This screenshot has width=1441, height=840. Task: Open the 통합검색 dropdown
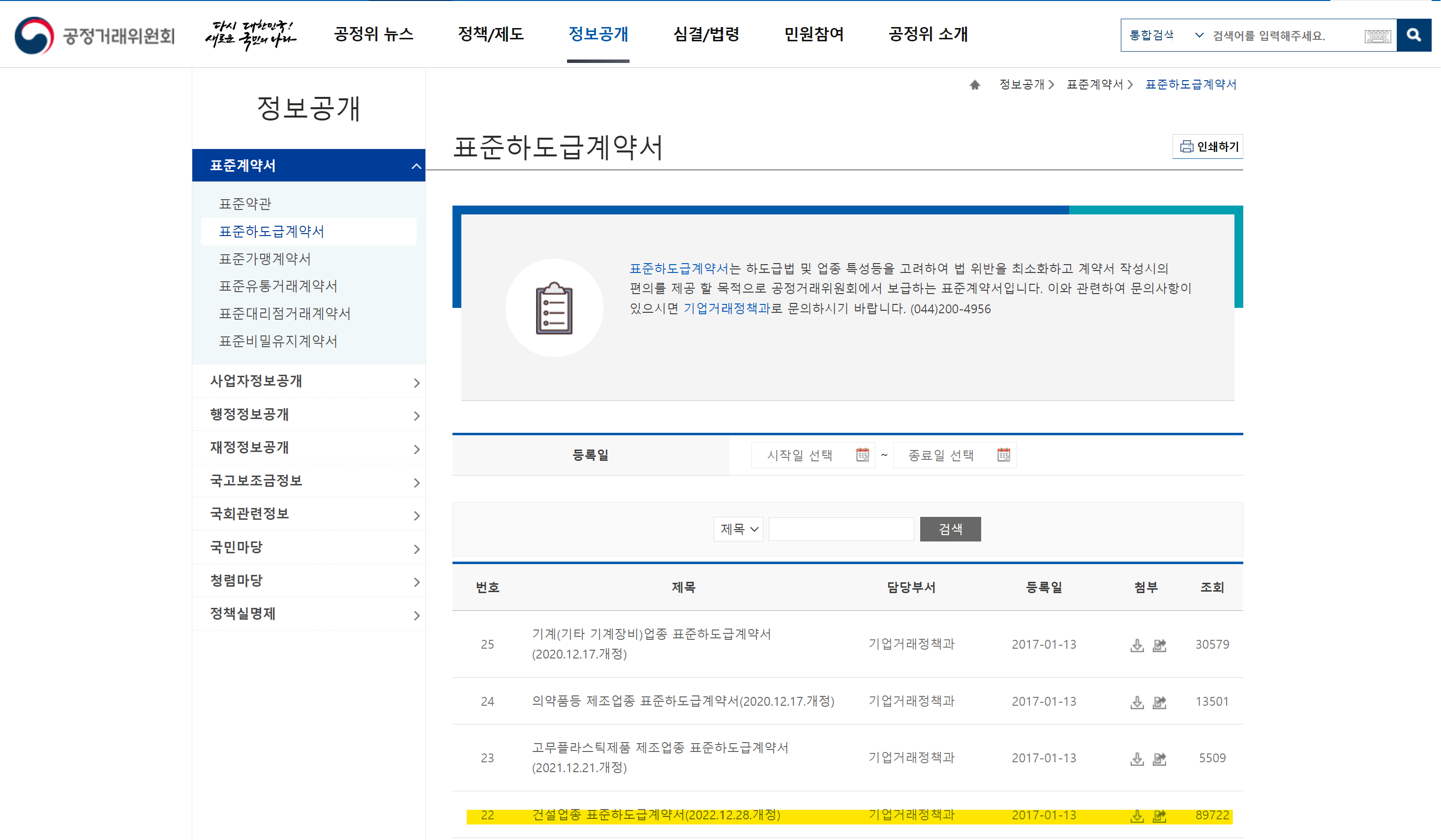click(x=1166, y=35)
